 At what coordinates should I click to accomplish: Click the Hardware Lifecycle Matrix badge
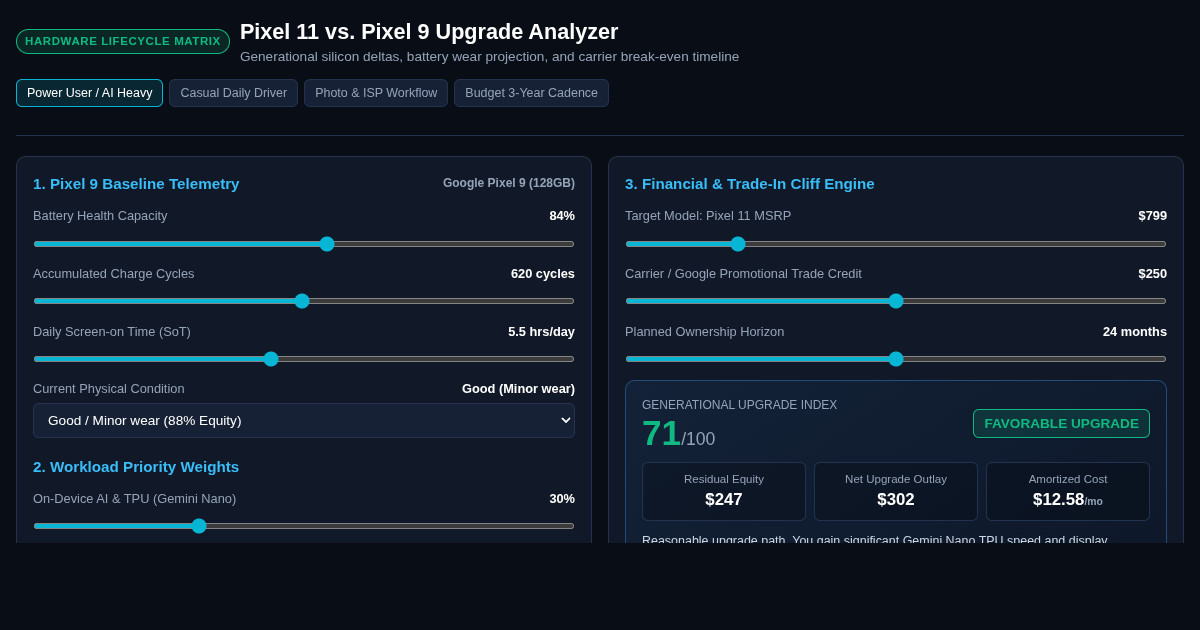pos(123,41)
